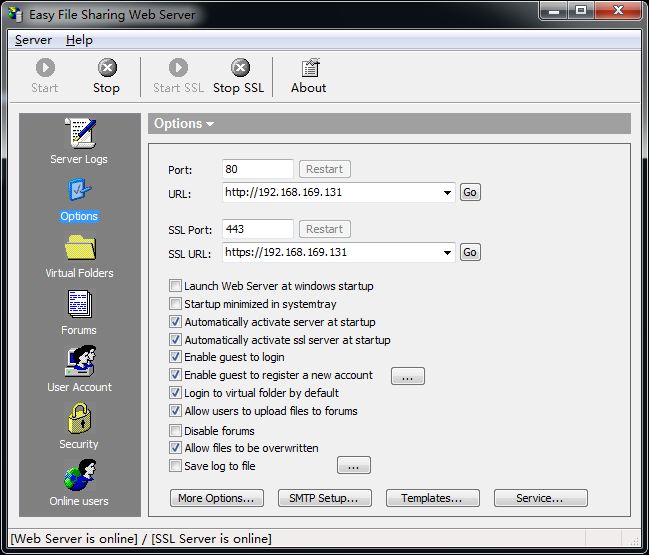Open the Help menu

click(x=79, y=40)
